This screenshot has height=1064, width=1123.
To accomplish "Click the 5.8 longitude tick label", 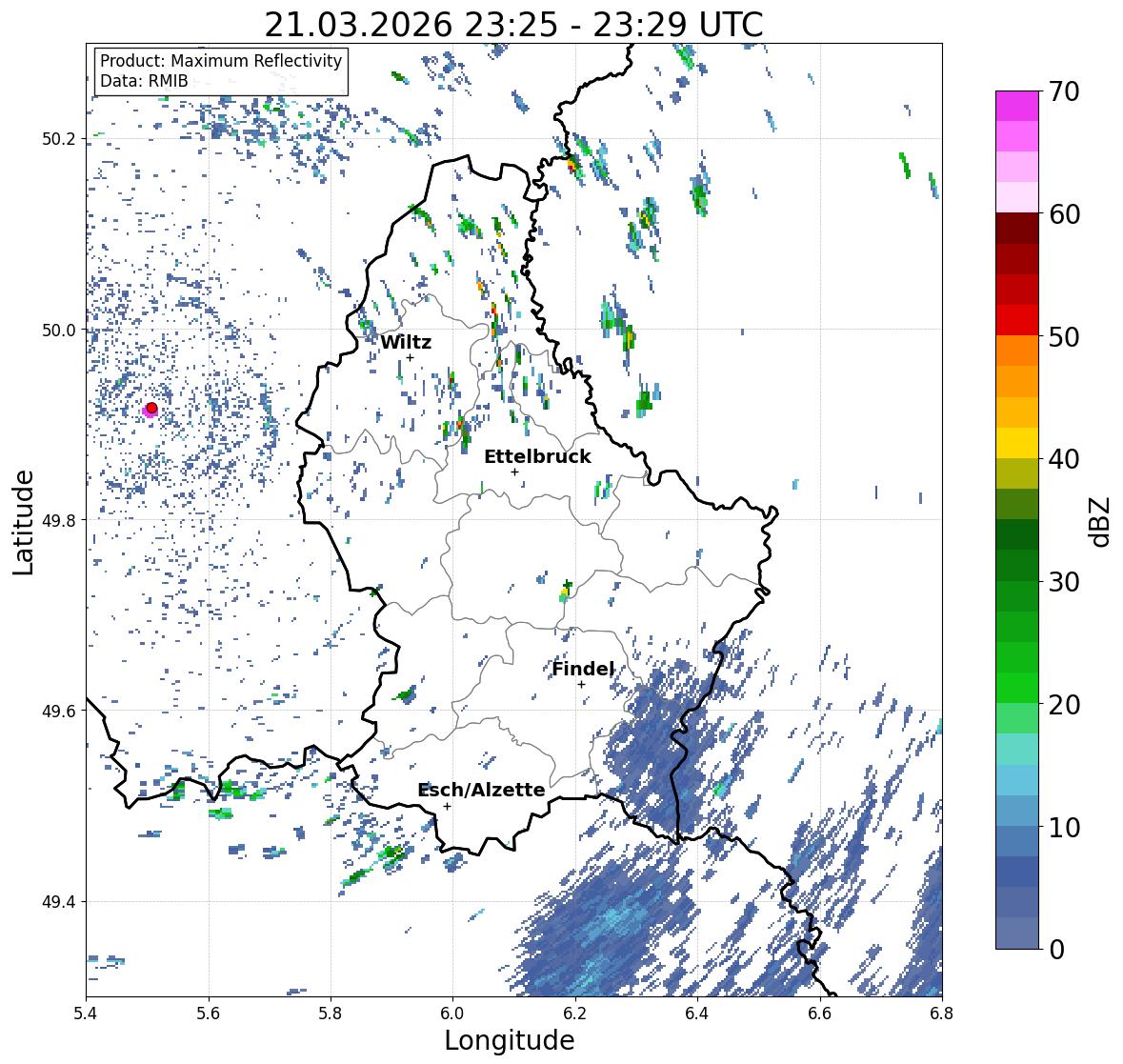I will point(331,1013).
